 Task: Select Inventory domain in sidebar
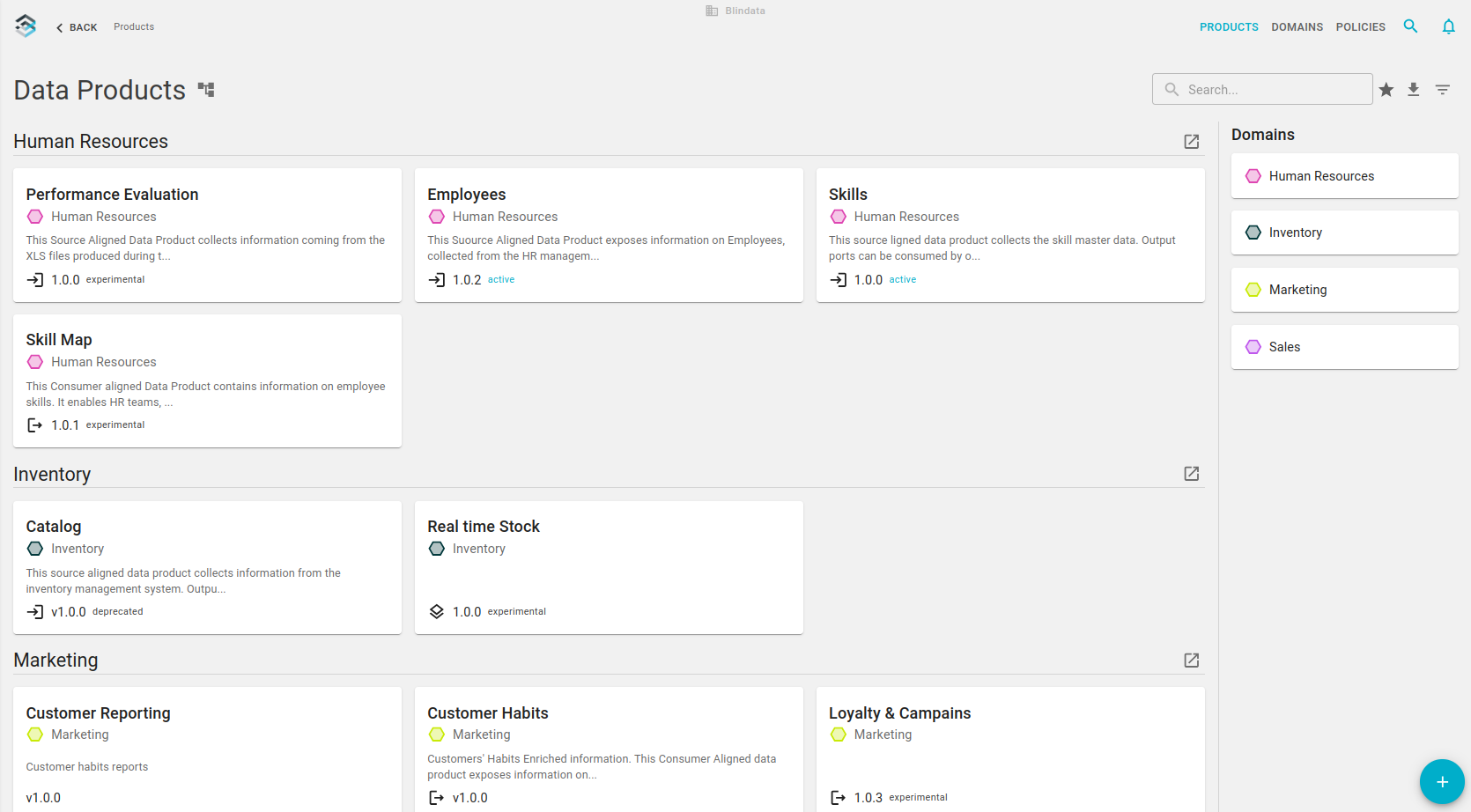click(1345, 233)
